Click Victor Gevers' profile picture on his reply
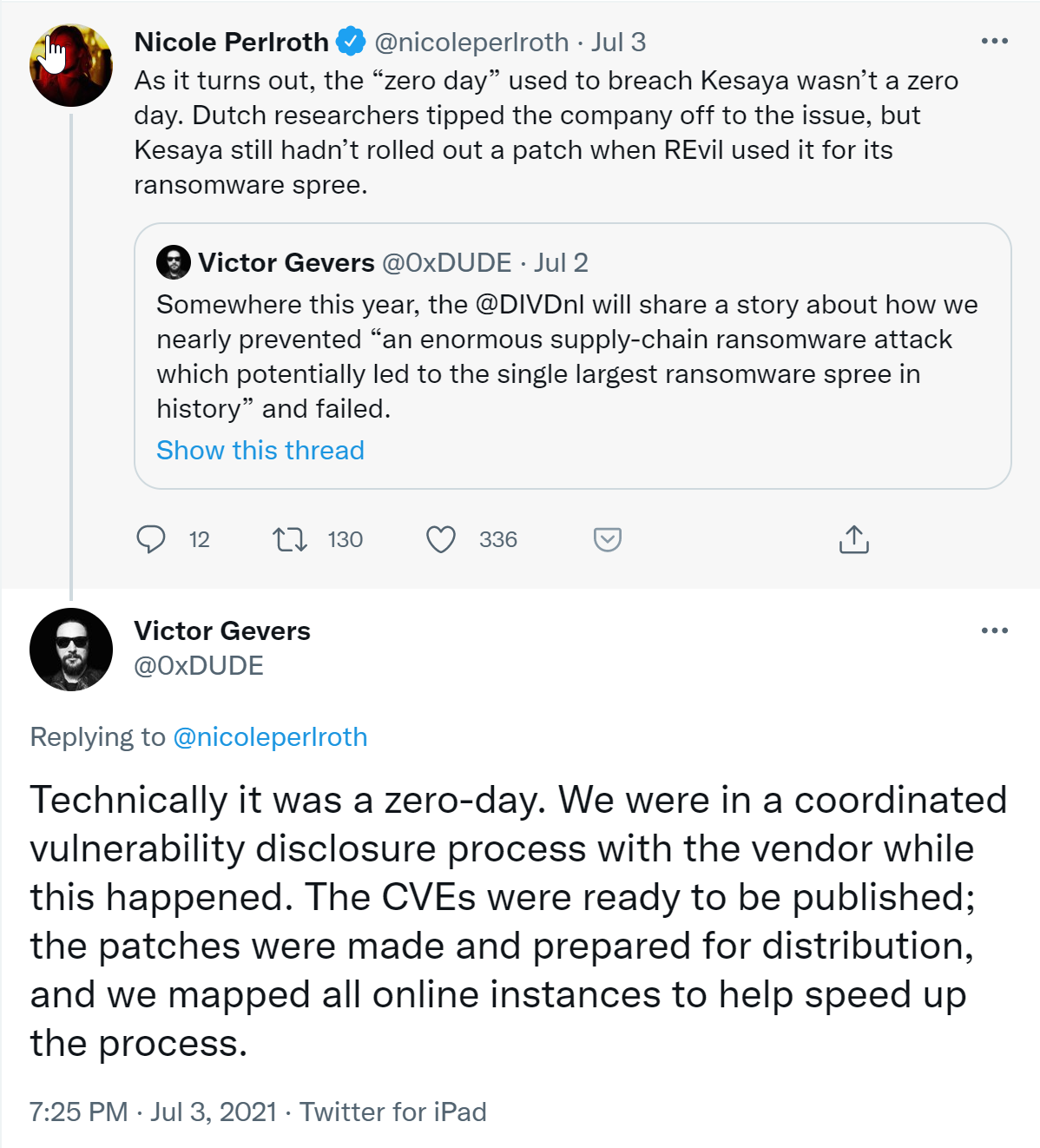 (70, 649)
